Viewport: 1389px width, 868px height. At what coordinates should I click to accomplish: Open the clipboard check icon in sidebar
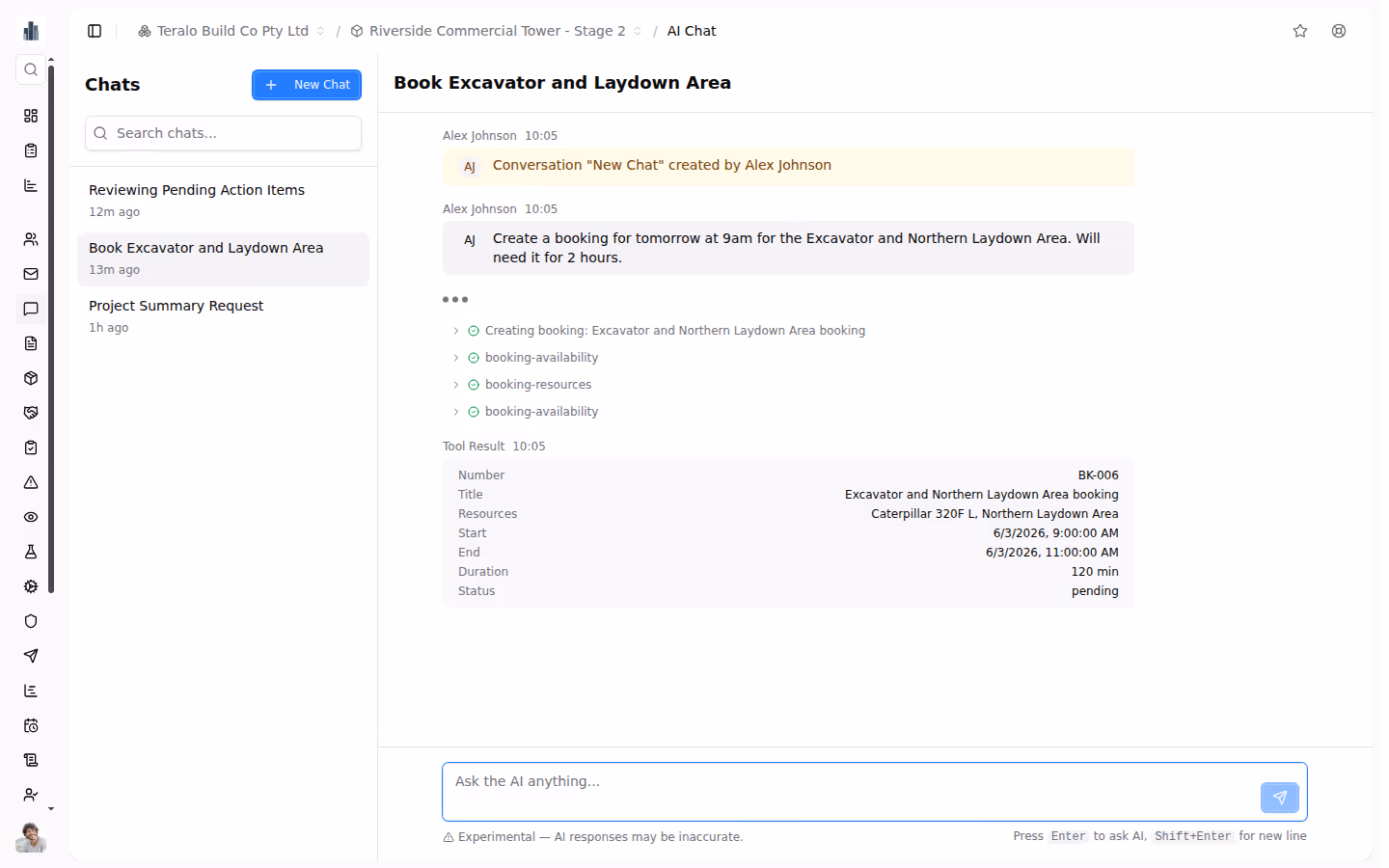(x=31, y=448)
